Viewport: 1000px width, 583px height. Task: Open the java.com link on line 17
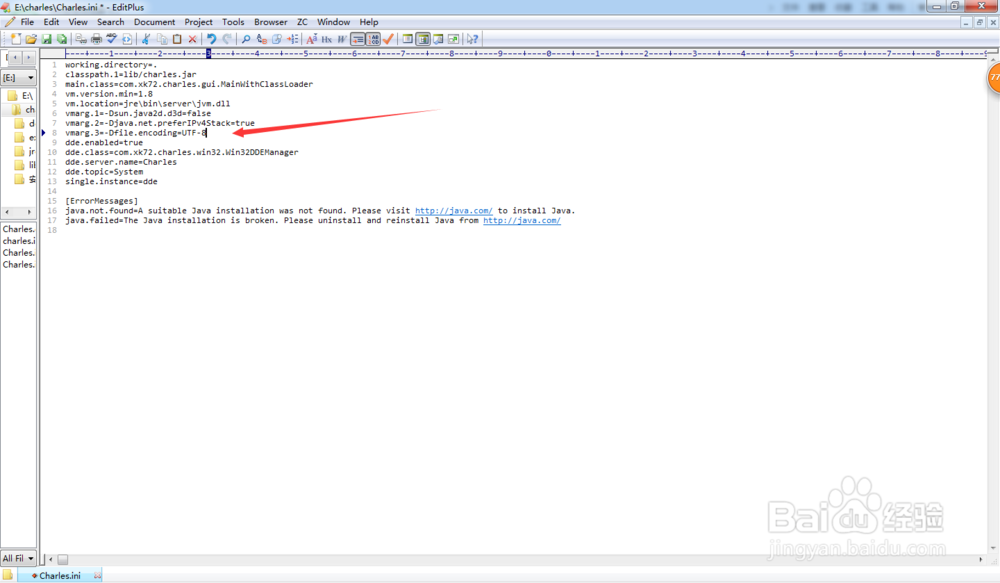click(x=522, y=221)
